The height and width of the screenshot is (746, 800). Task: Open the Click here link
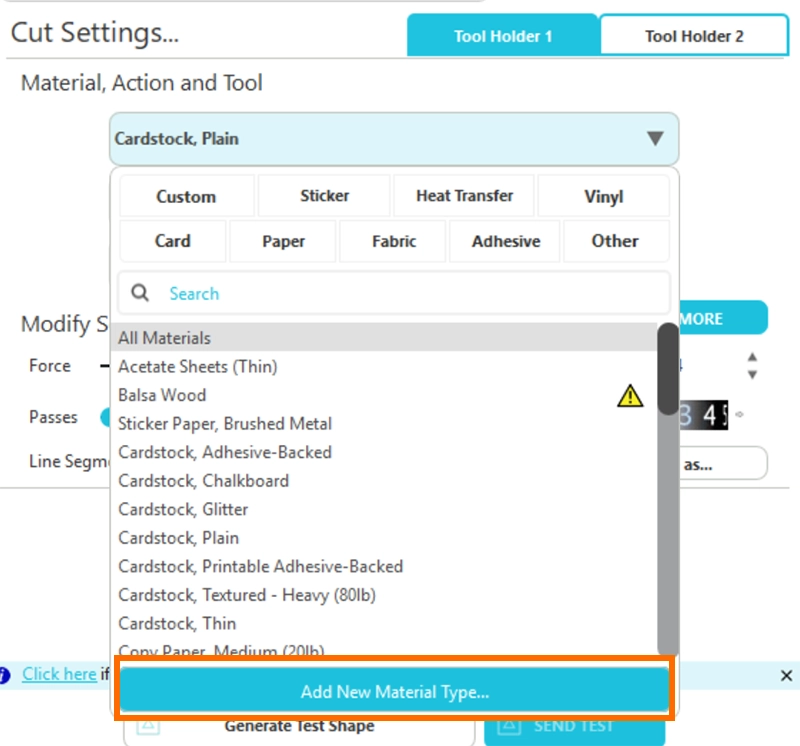pyautogui.click(x=59, y=674)
